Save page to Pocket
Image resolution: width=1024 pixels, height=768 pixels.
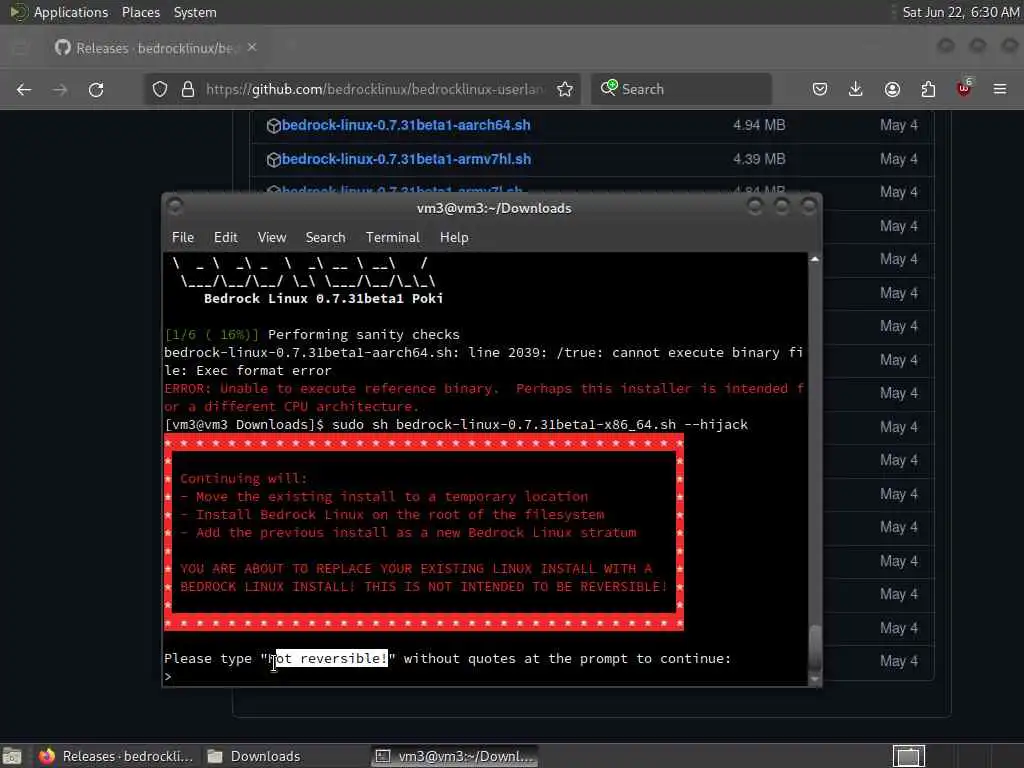pyautogui.click(x=820, y=89)
